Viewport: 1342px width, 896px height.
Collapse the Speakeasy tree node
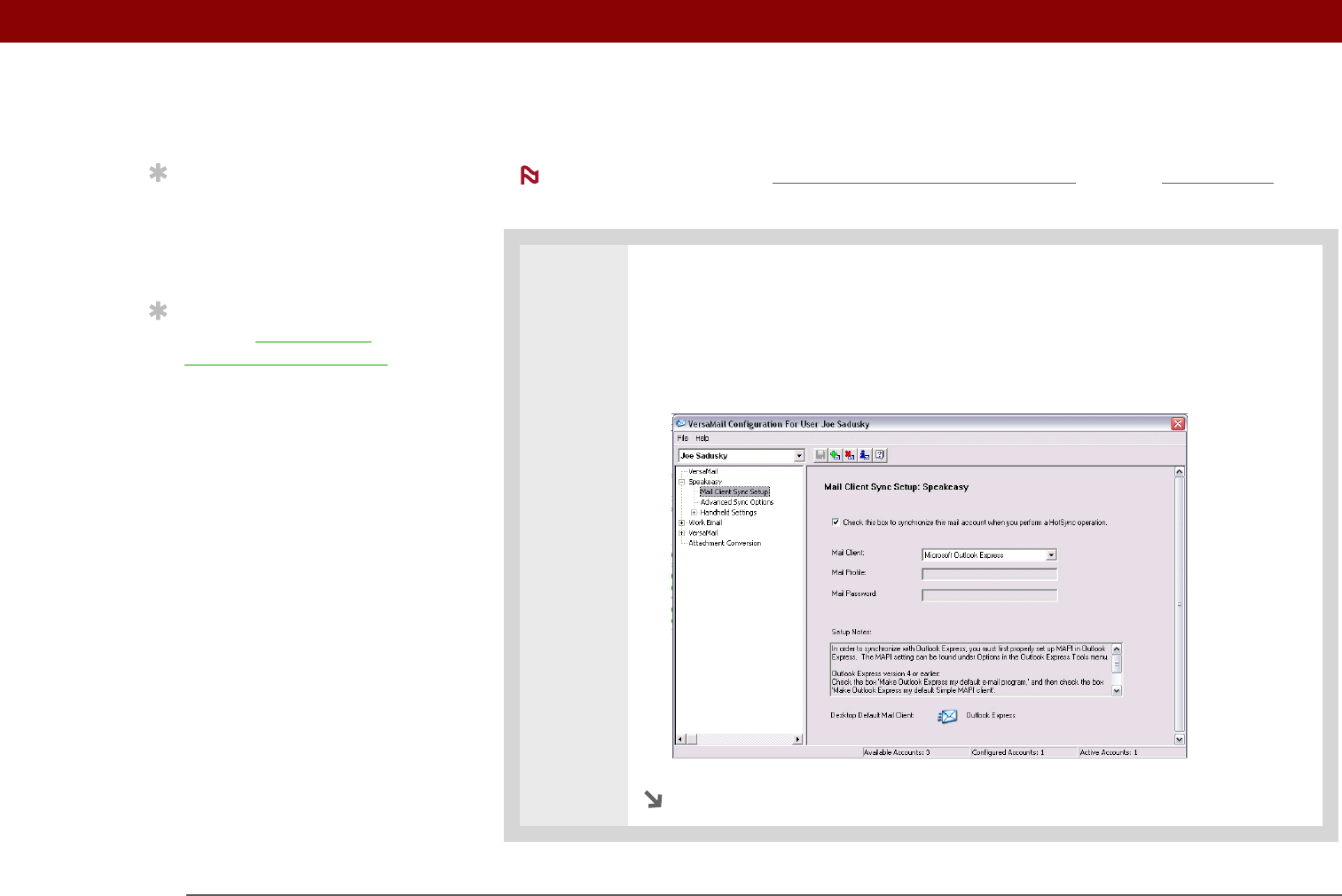[682, 482]
